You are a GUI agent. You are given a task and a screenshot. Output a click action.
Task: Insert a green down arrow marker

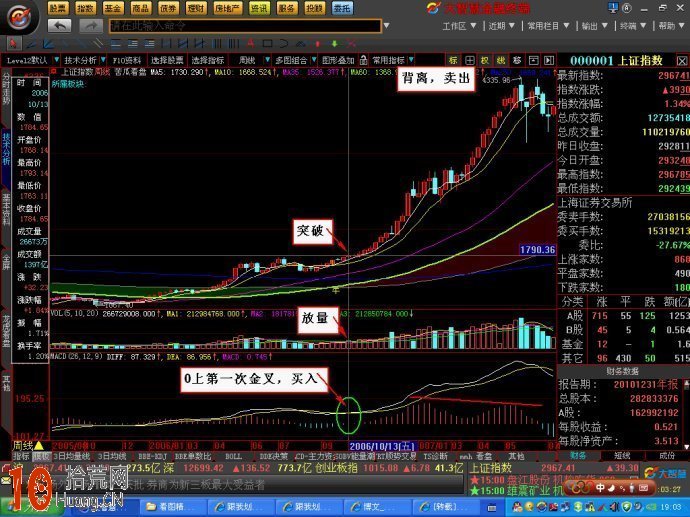tap(334, 44)
